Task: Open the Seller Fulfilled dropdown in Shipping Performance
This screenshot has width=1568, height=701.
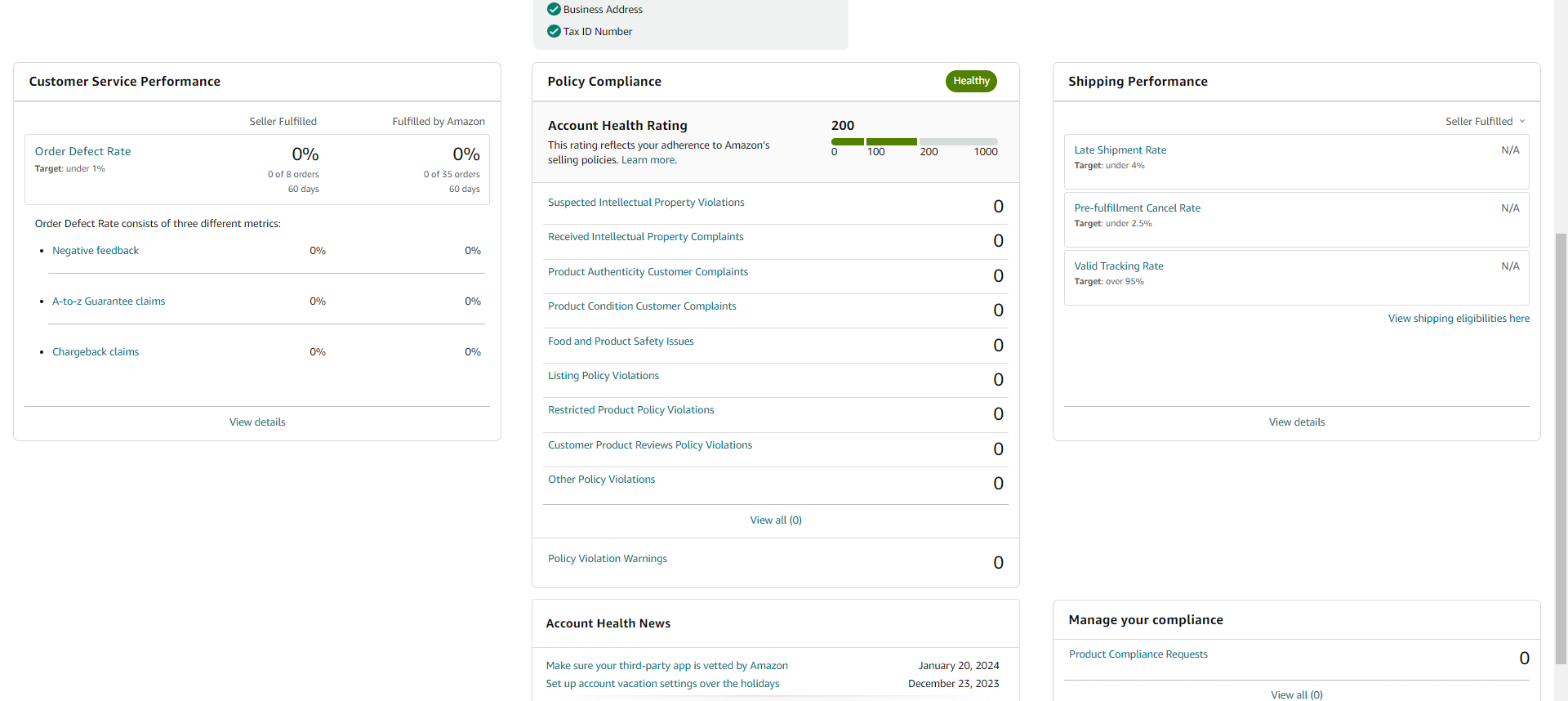Action: 1485,122
